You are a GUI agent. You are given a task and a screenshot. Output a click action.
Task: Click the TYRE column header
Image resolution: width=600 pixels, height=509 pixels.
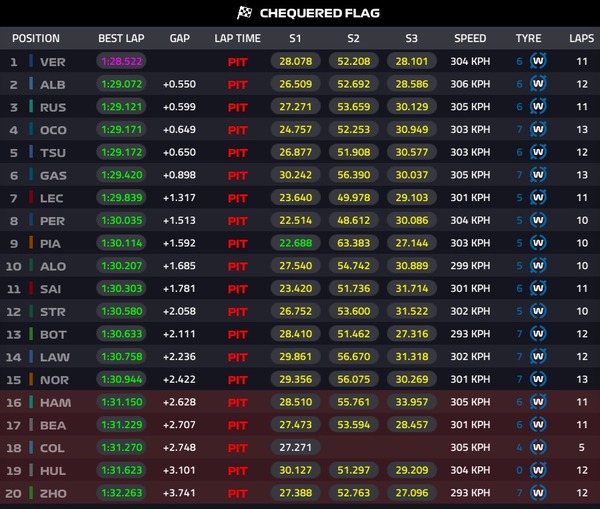coord(528,38)
